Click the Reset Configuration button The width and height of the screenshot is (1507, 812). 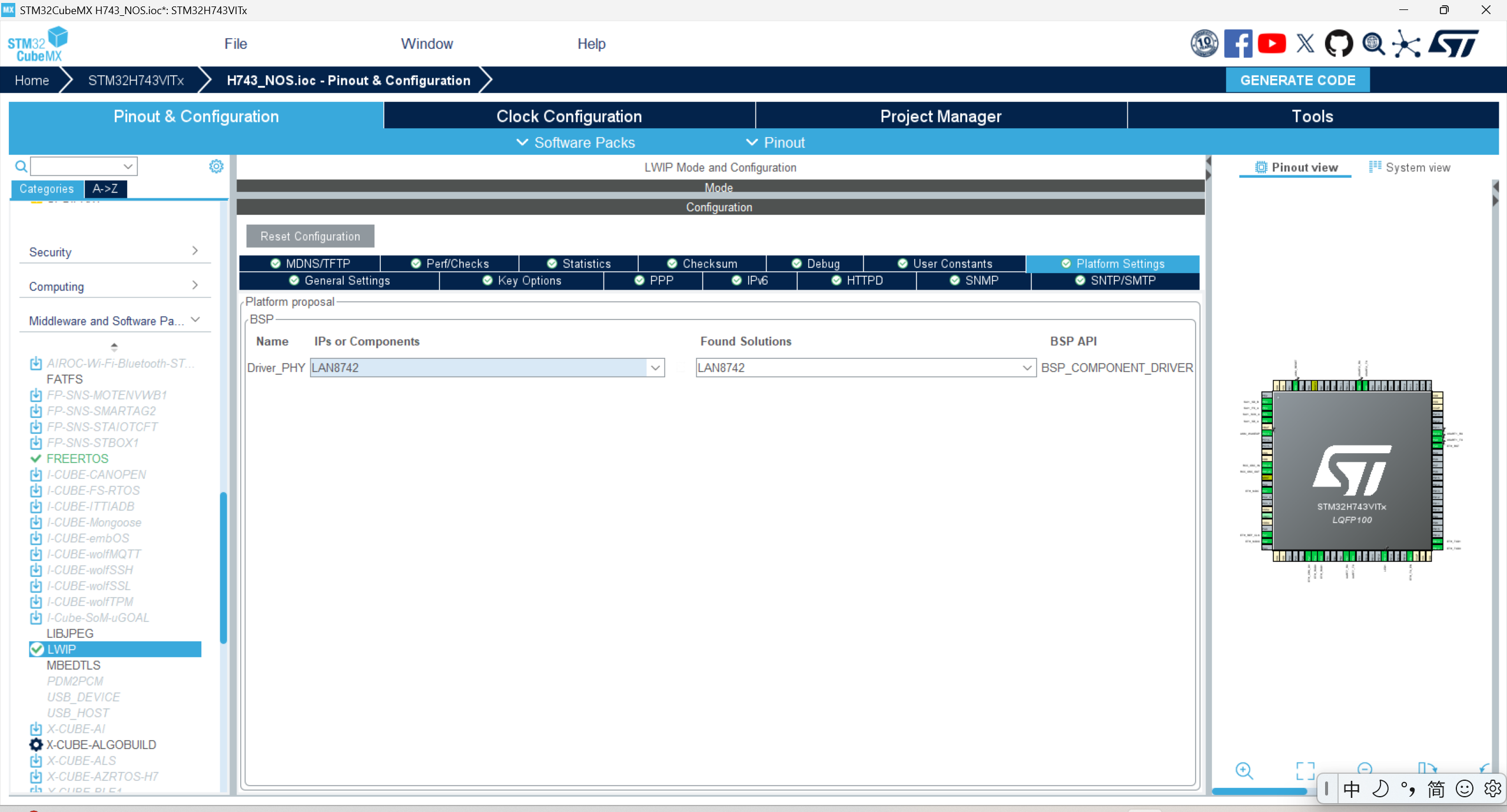coord(310,236)
